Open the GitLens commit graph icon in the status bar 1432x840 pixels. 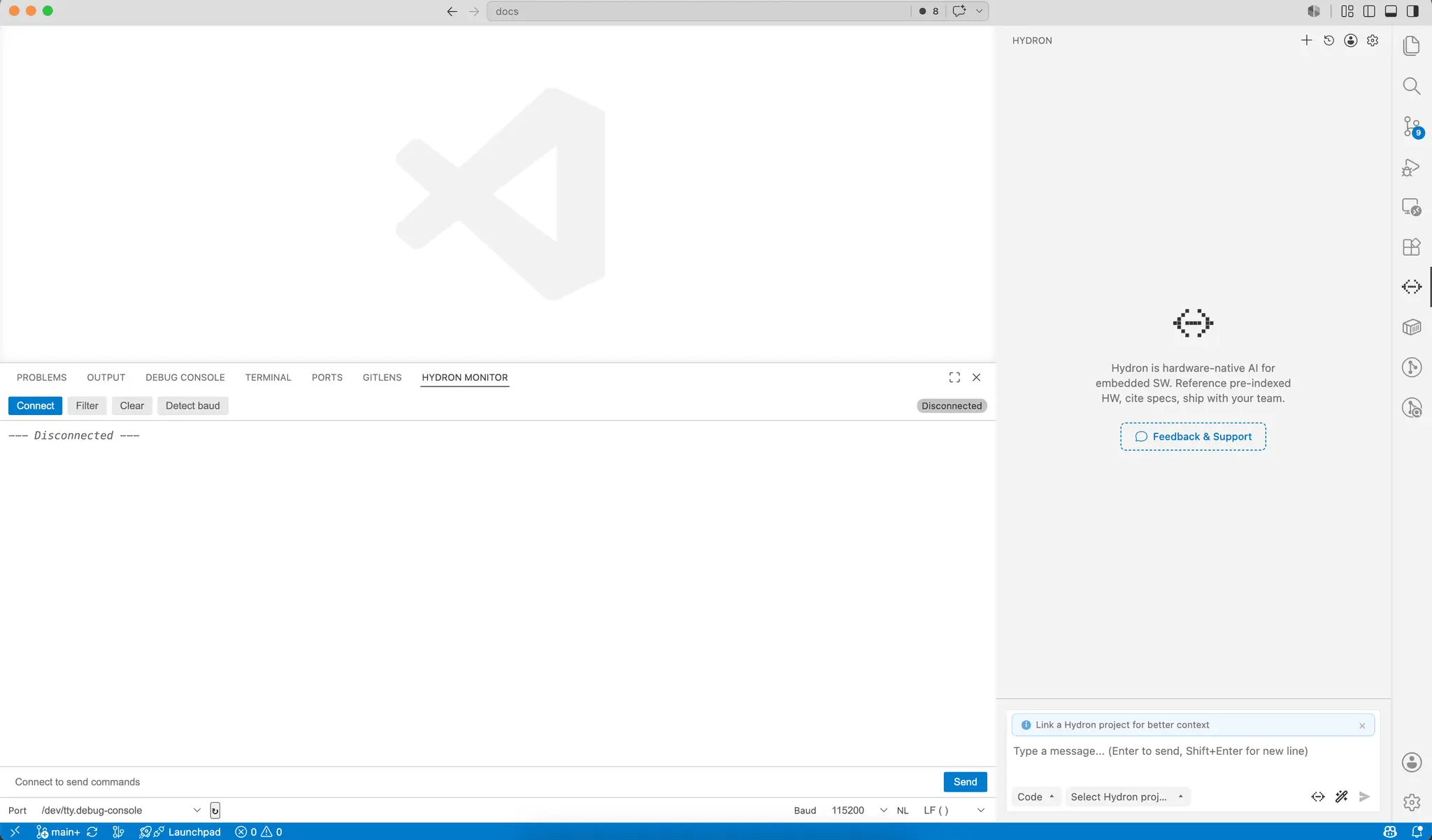[118, 832]
